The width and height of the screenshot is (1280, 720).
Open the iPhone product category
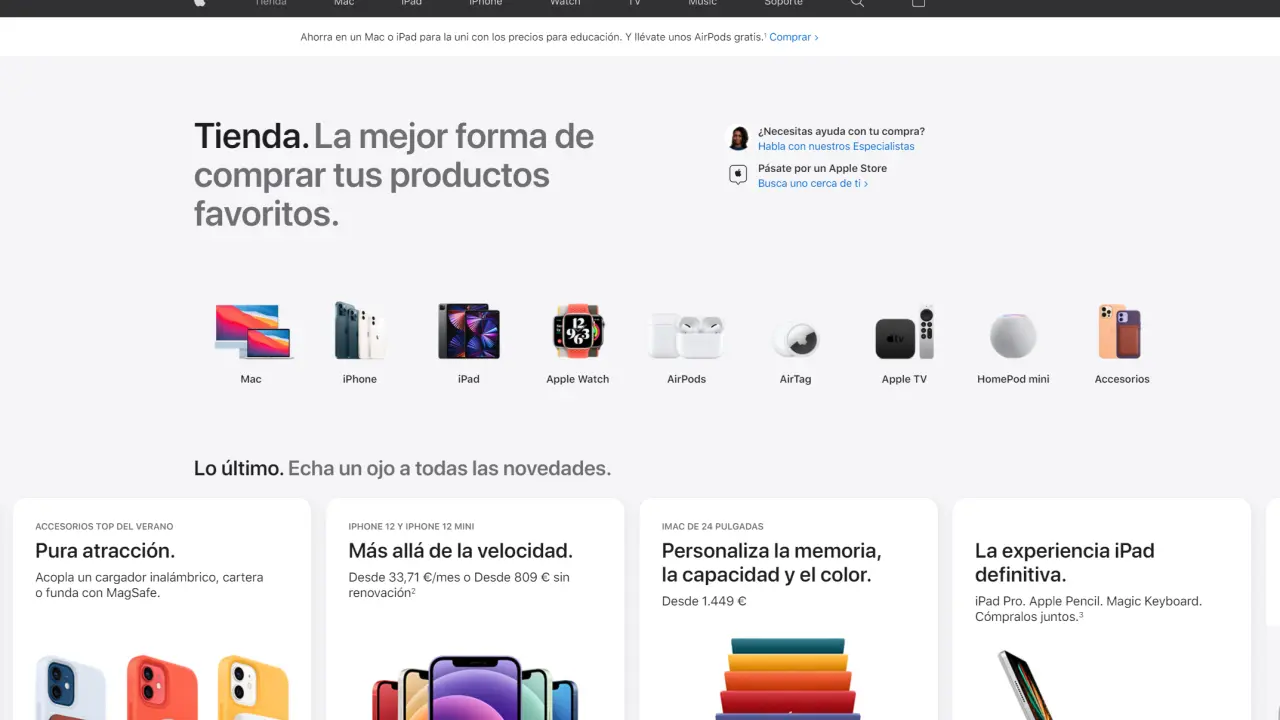[360, 333]
